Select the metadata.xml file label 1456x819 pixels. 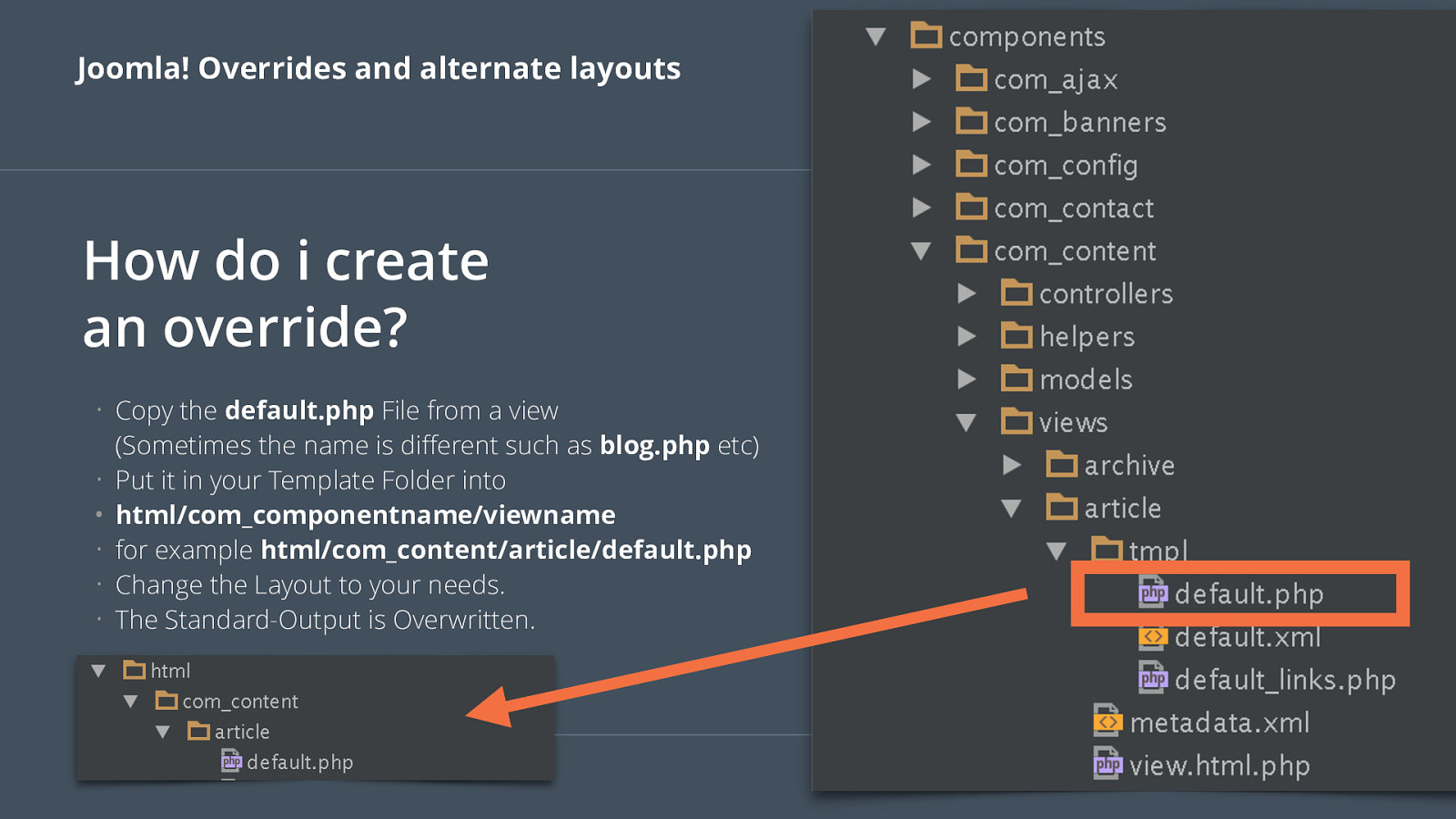[x=1219, y=723]
